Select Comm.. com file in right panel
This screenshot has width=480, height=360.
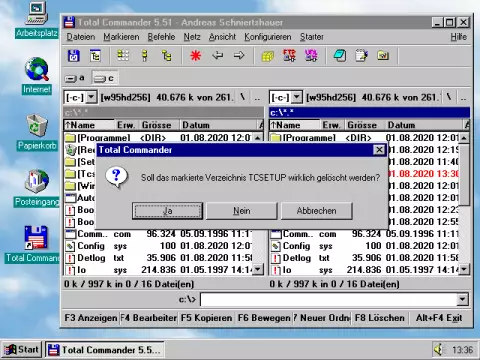(x=364, y=234)
